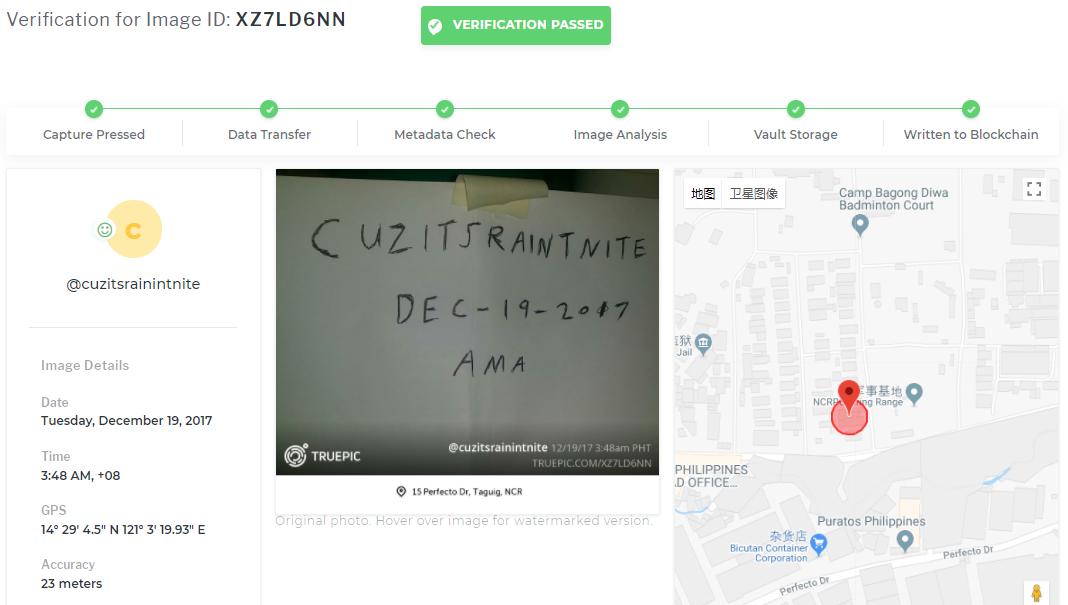This screenshot has width=1068, height=605.
Task: Select the Puratos Philippines map pin
Action: 905,541
